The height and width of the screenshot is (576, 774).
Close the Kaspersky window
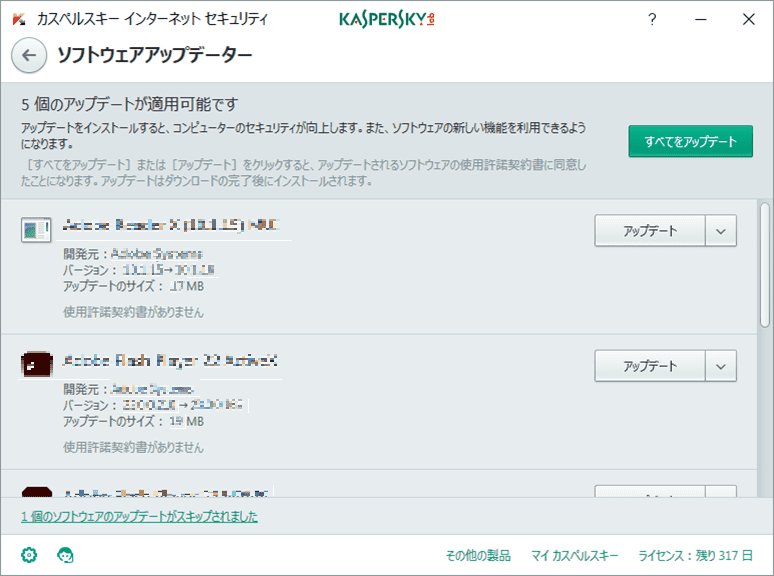748,19
